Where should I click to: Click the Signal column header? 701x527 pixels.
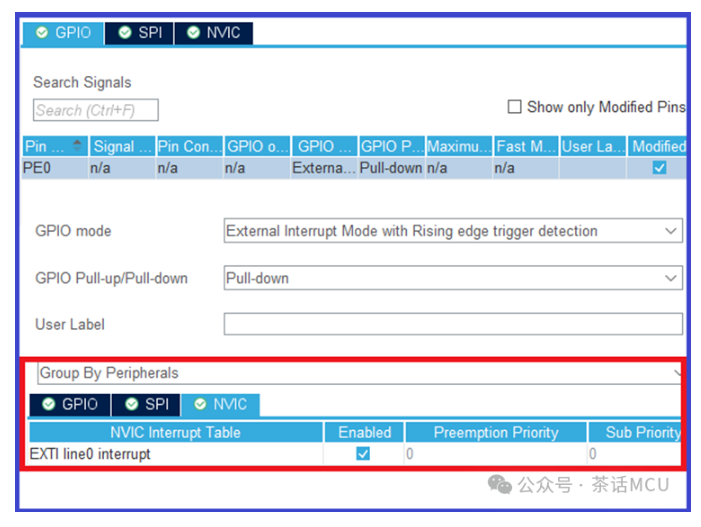pos(121,146)
